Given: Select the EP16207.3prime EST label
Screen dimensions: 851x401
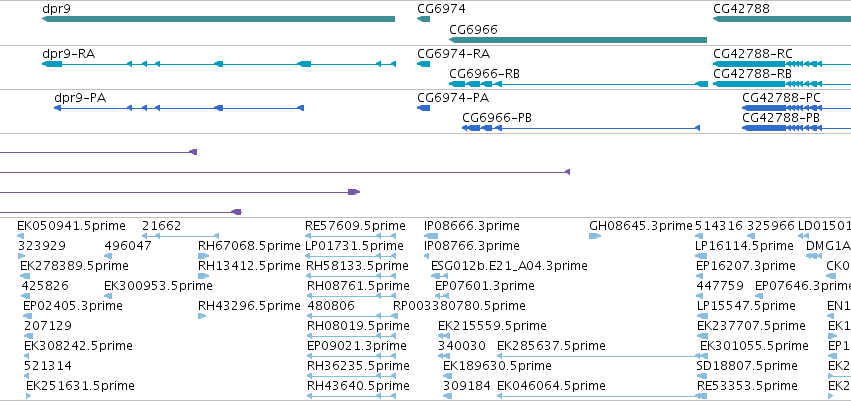Looking at the screenshot, I should 746,266.
